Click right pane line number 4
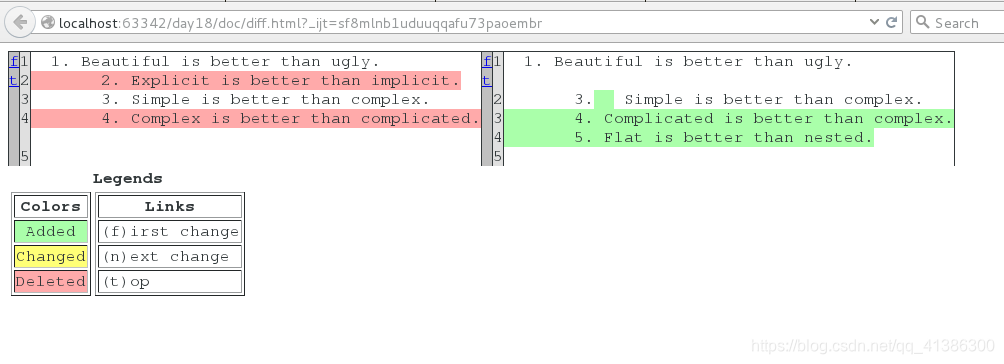1004x364 pixels. coord(498,137)
